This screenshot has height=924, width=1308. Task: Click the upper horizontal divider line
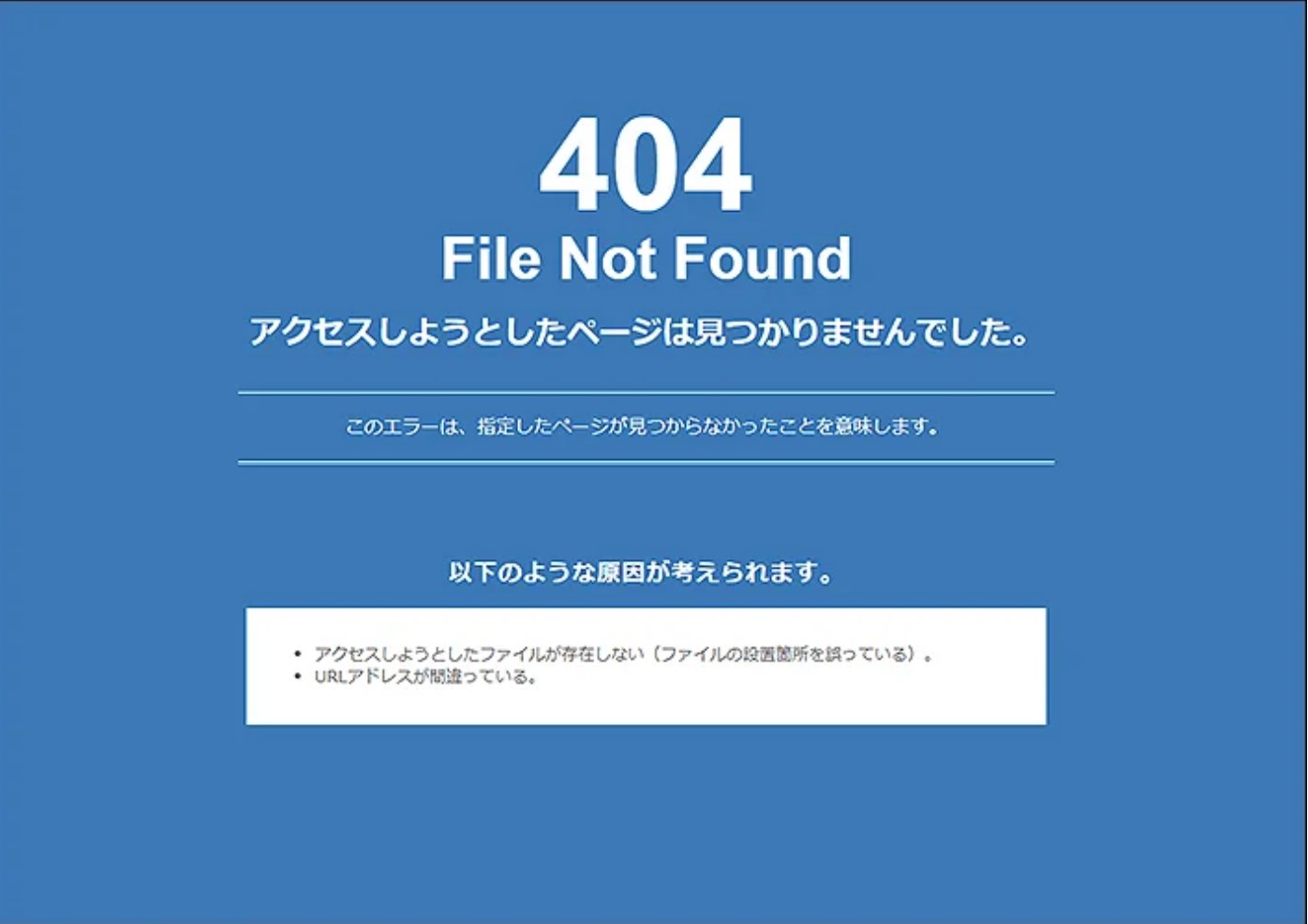(646, 393)
